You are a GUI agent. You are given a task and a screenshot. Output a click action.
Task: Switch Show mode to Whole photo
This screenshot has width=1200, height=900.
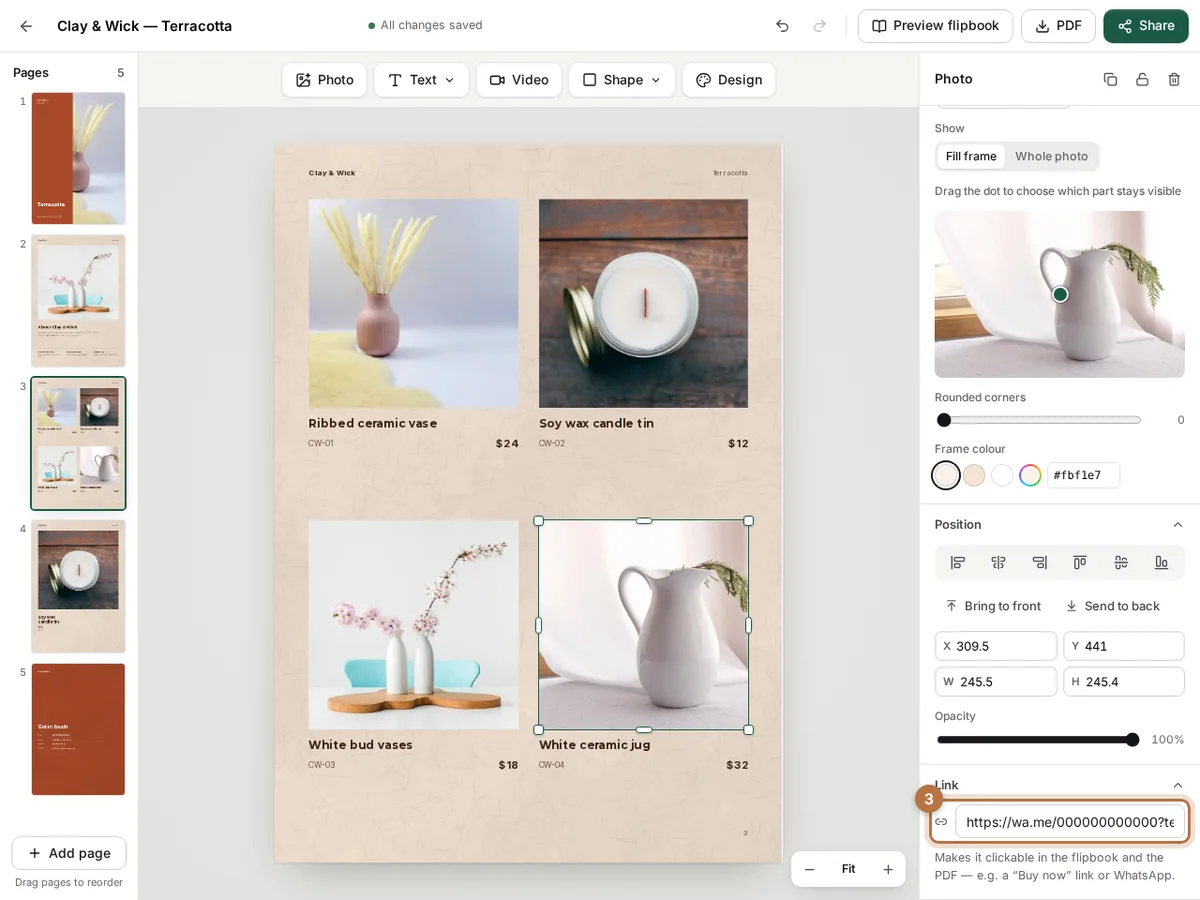(x=1051, y=156)
